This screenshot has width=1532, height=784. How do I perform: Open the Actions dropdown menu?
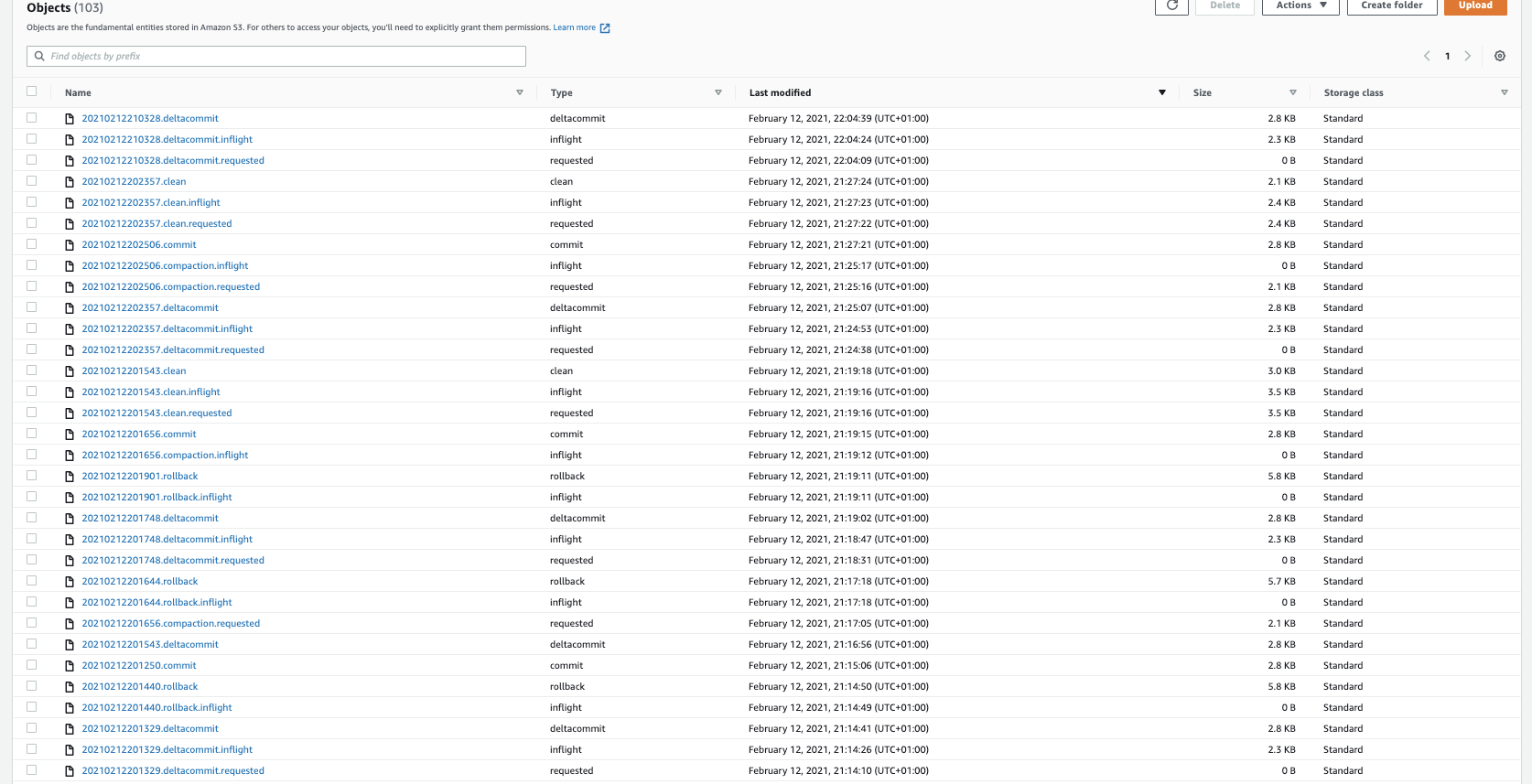click(x=1301, y=5)
